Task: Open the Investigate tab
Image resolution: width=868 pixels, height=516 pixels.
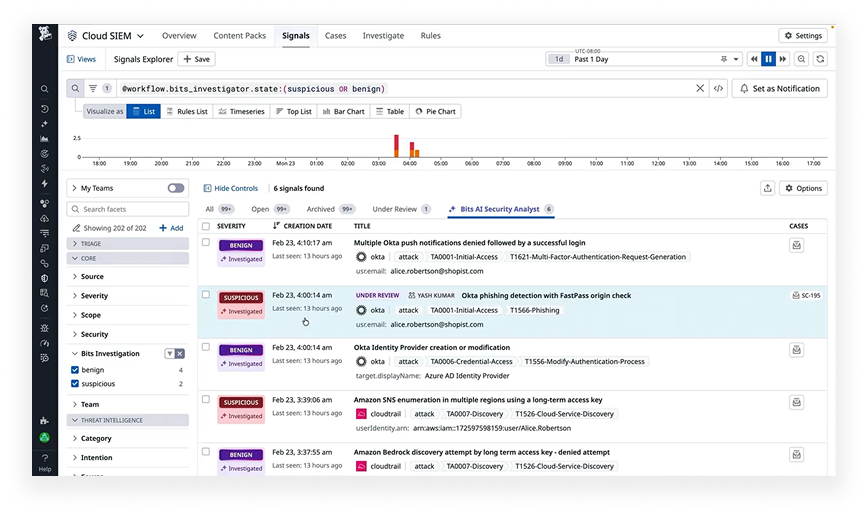Action: tap(383, 36)
